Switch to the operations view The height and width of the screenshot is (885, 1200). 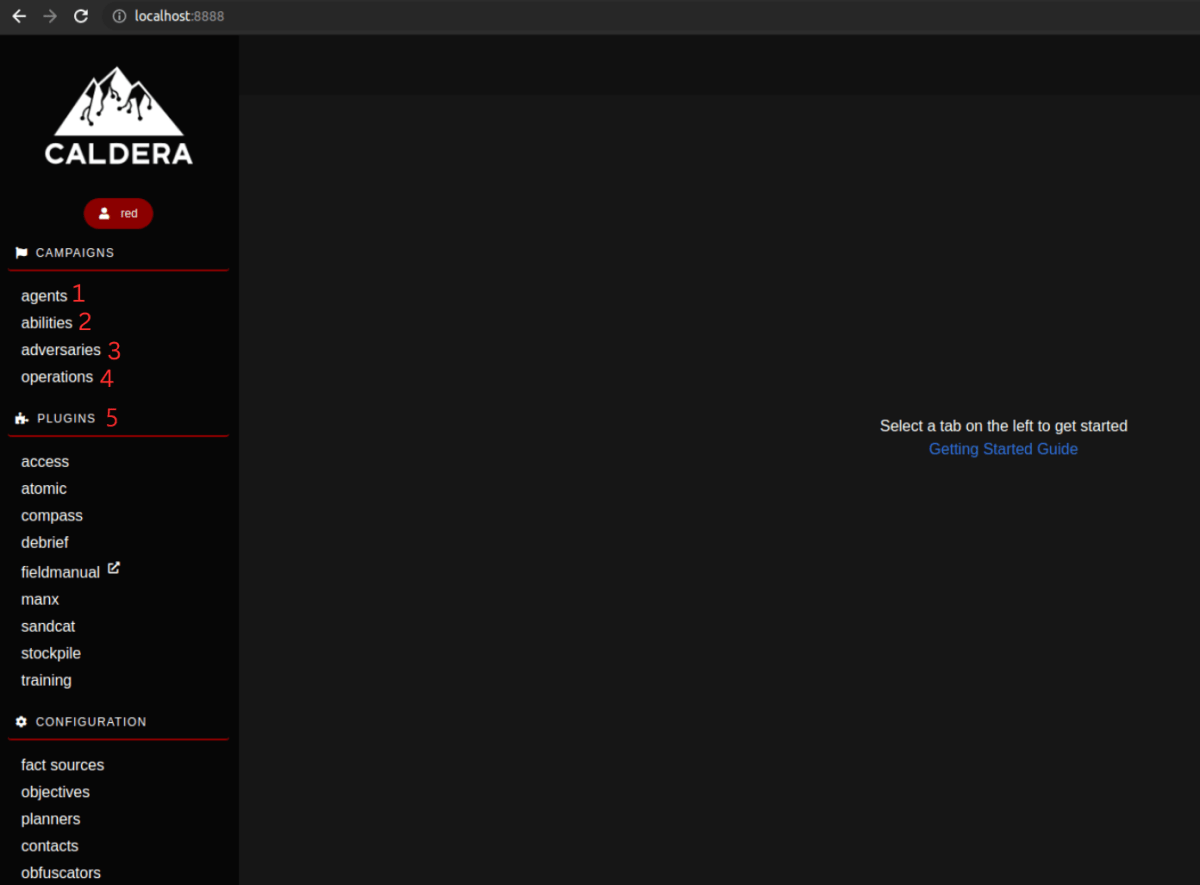click(57, 377)
